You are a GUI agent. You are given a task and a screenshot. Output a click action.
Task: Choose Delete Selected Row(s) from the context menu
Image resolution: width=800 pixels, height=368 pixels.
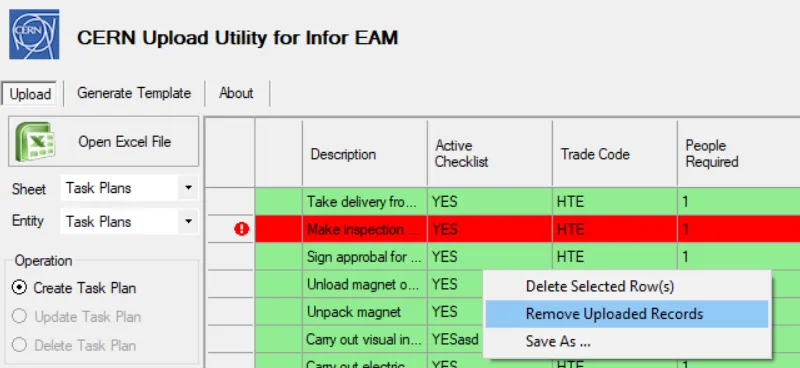pyautogui.click(x=627, y=286)
